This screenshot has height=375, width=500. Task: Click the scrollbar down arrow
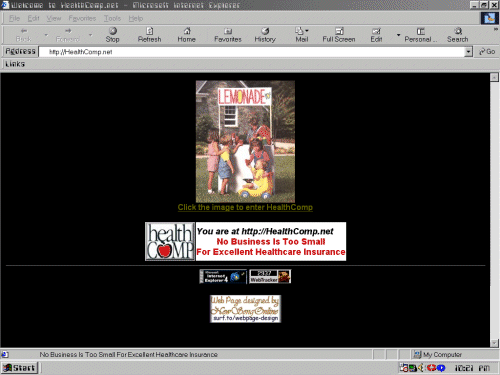(494, 343)
